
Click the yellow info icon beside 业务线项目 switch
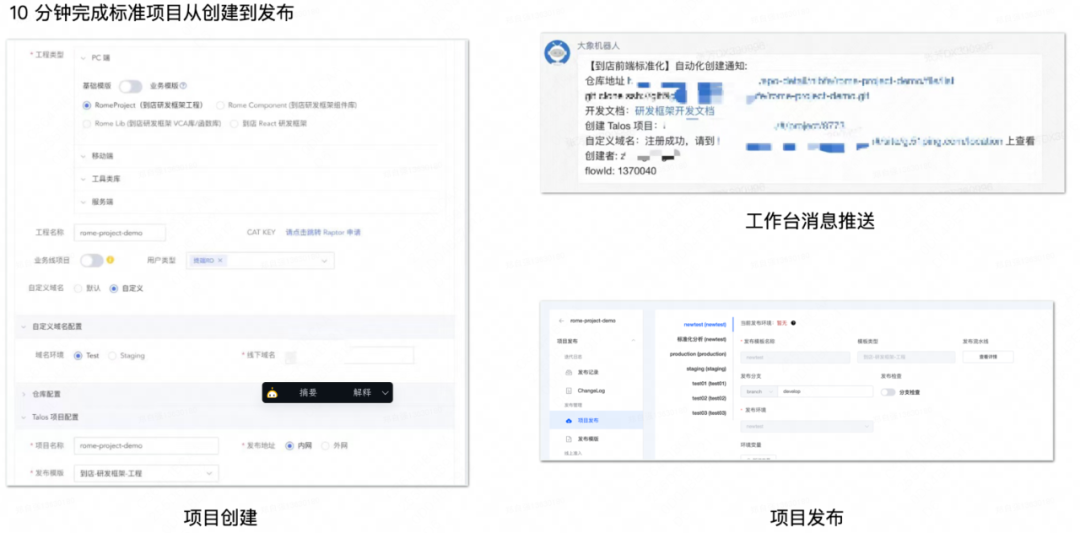click(110, 260)
